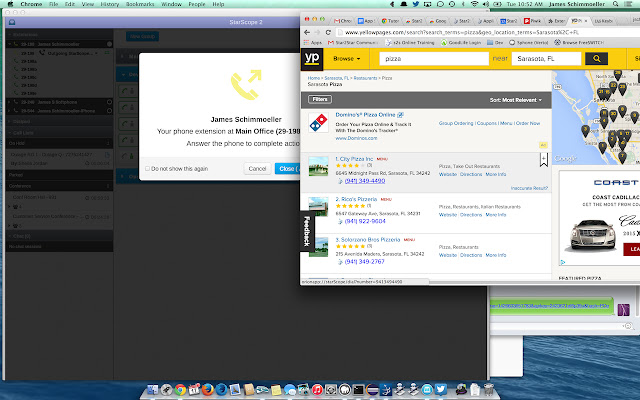Click the yellow search magnifier button
The height and width of the screenshot is (400, 640).
(596, 59)
